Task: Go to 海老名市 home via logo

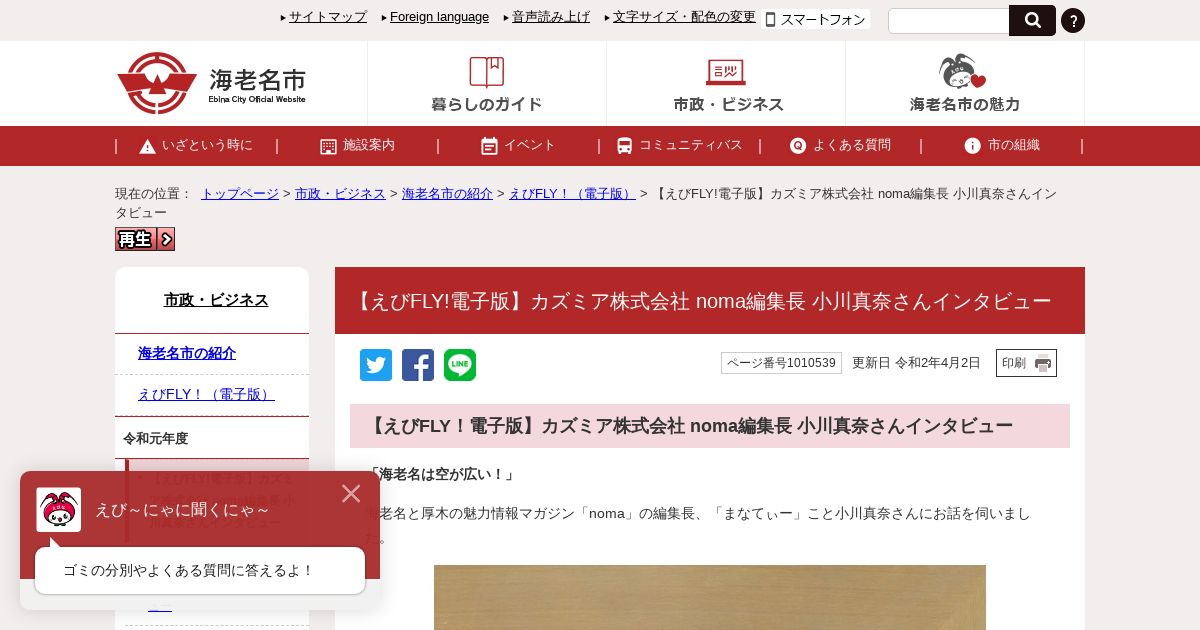Action: tap(211, 83)
